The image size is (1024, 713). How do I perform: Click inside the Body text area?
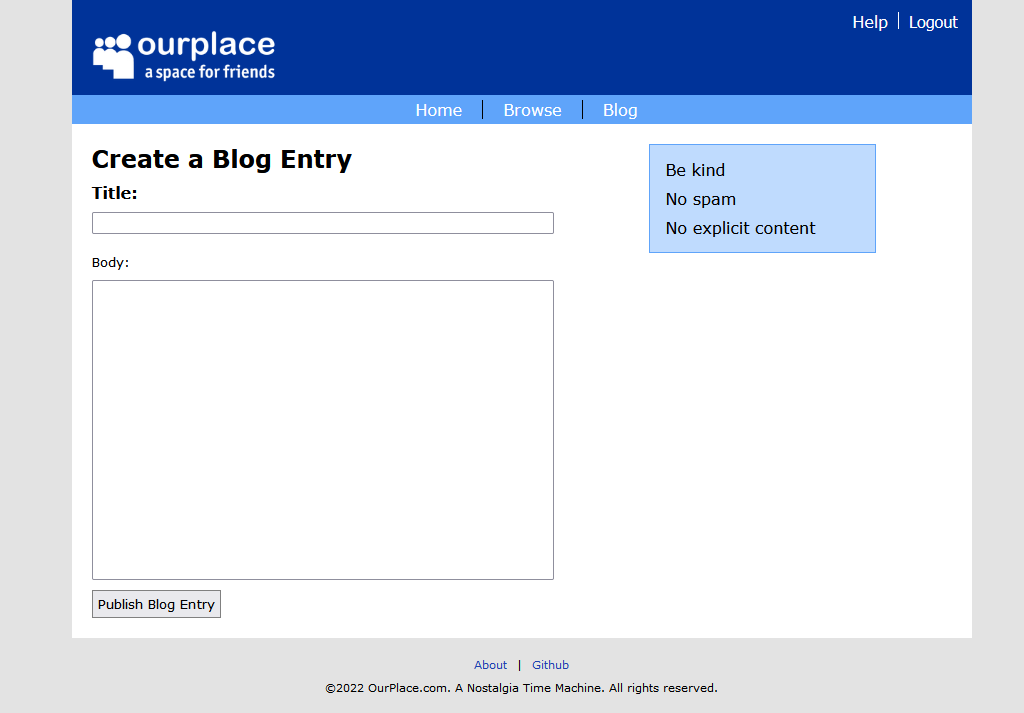point(322,430)
